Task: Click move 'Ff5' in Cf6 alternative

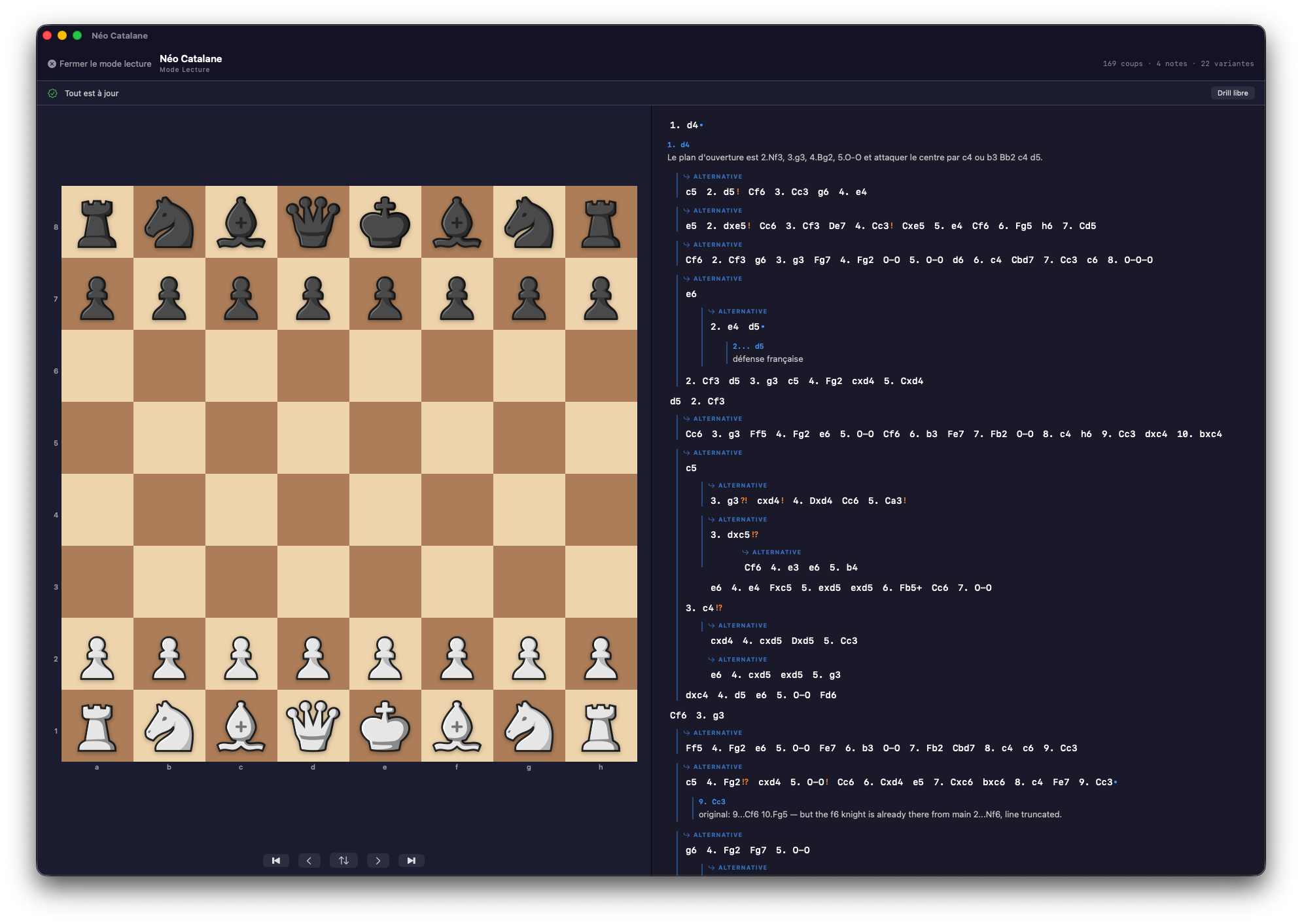Action: coord(694,749)
